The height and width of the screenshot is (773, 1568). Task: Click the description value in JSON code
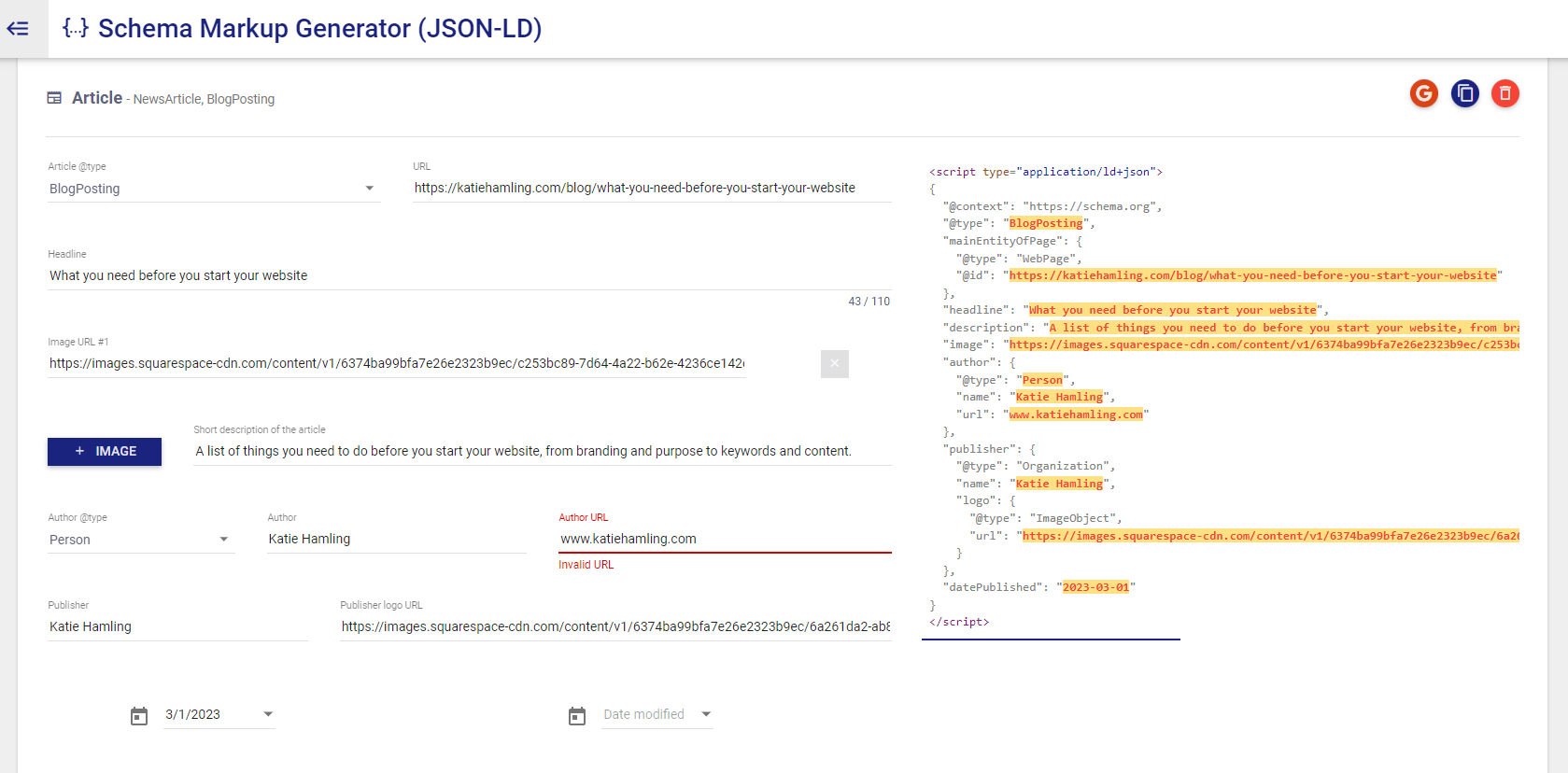(1284, 328)
